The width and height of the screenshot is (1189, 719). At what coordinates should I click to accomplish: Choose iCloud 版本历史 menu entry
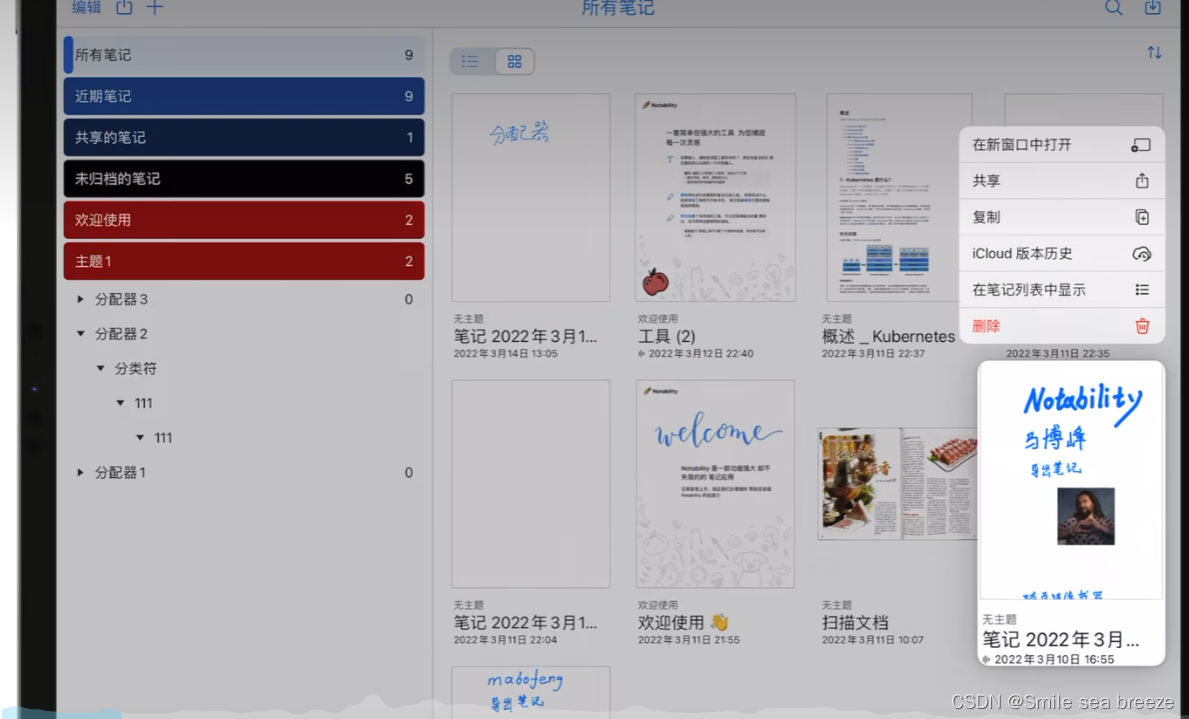pos(1062,253)
